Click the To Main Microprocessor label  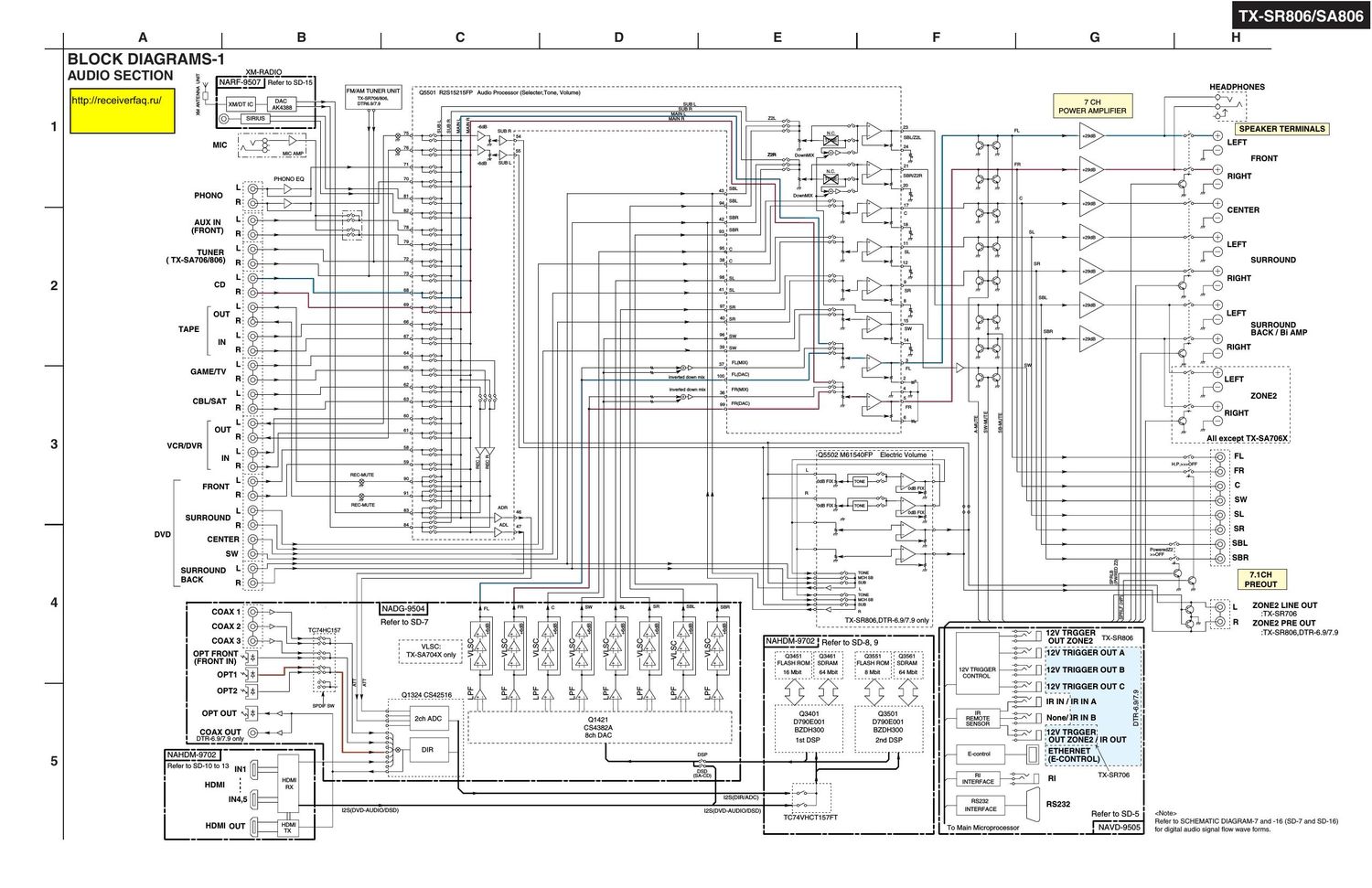pos(982,828)
